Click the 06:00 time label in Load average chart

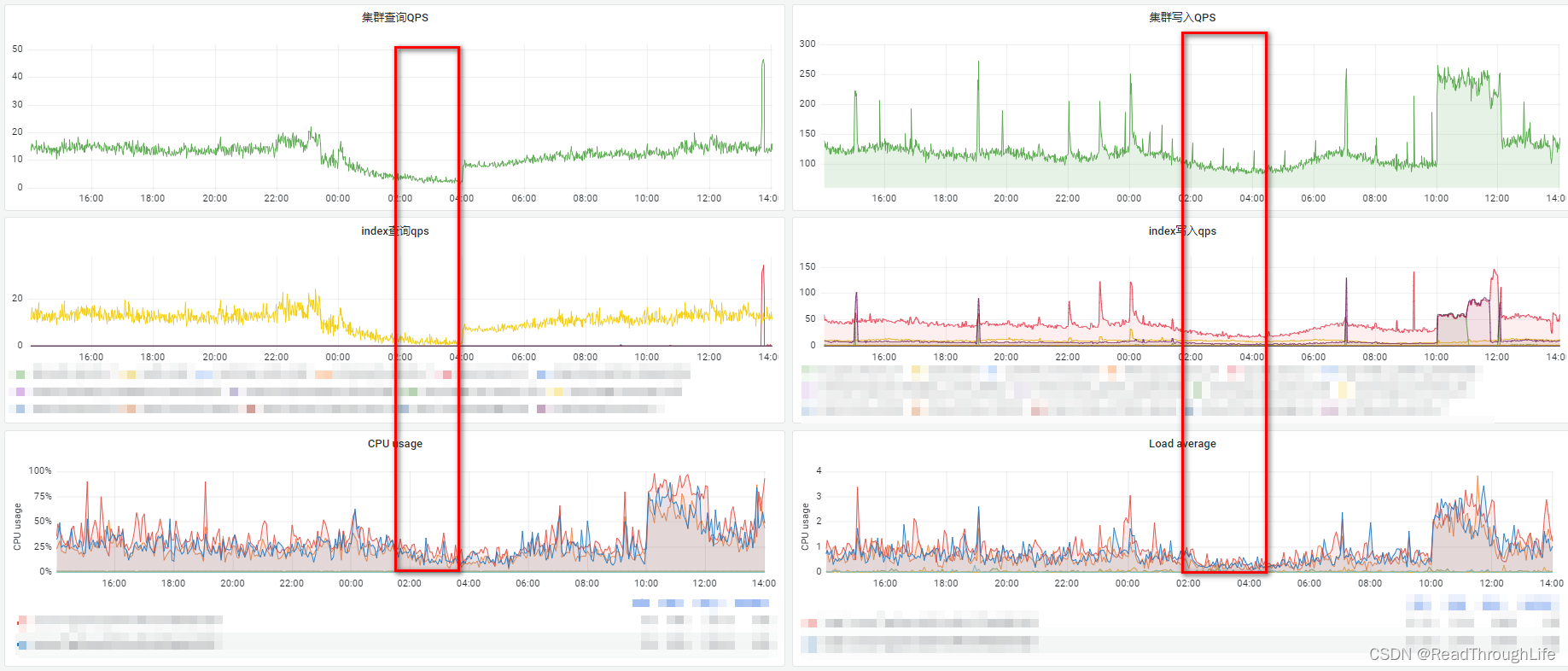click(x=1309, y=583)
